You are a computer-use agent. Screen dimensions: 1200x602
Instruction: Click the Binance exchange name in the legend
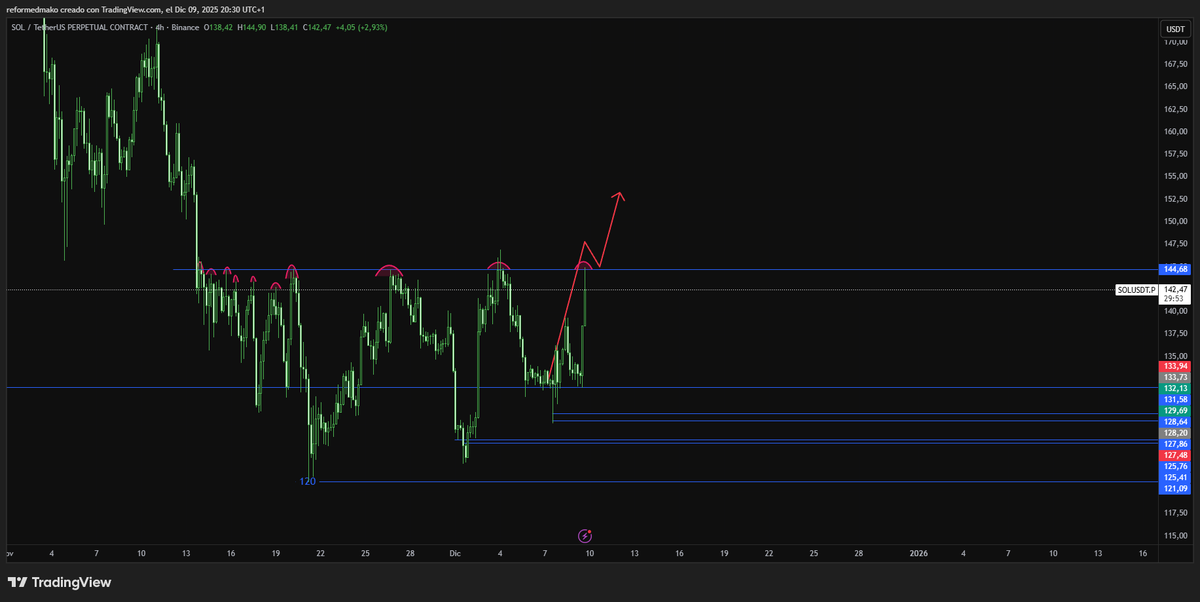pos(185,29)
